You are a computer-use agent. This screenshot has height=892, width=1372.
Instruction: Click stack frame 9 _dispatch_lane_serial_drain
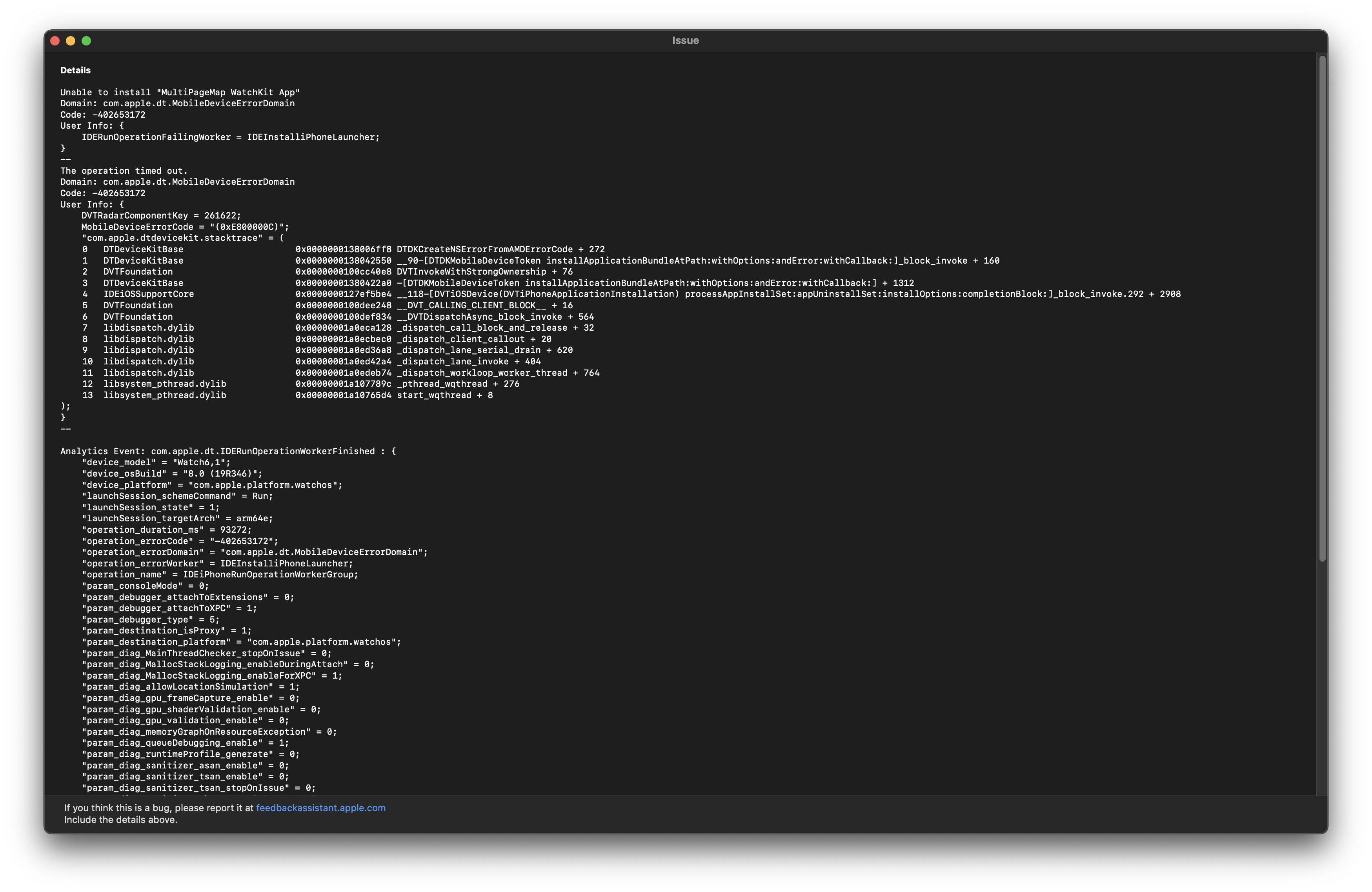point(328,350)
